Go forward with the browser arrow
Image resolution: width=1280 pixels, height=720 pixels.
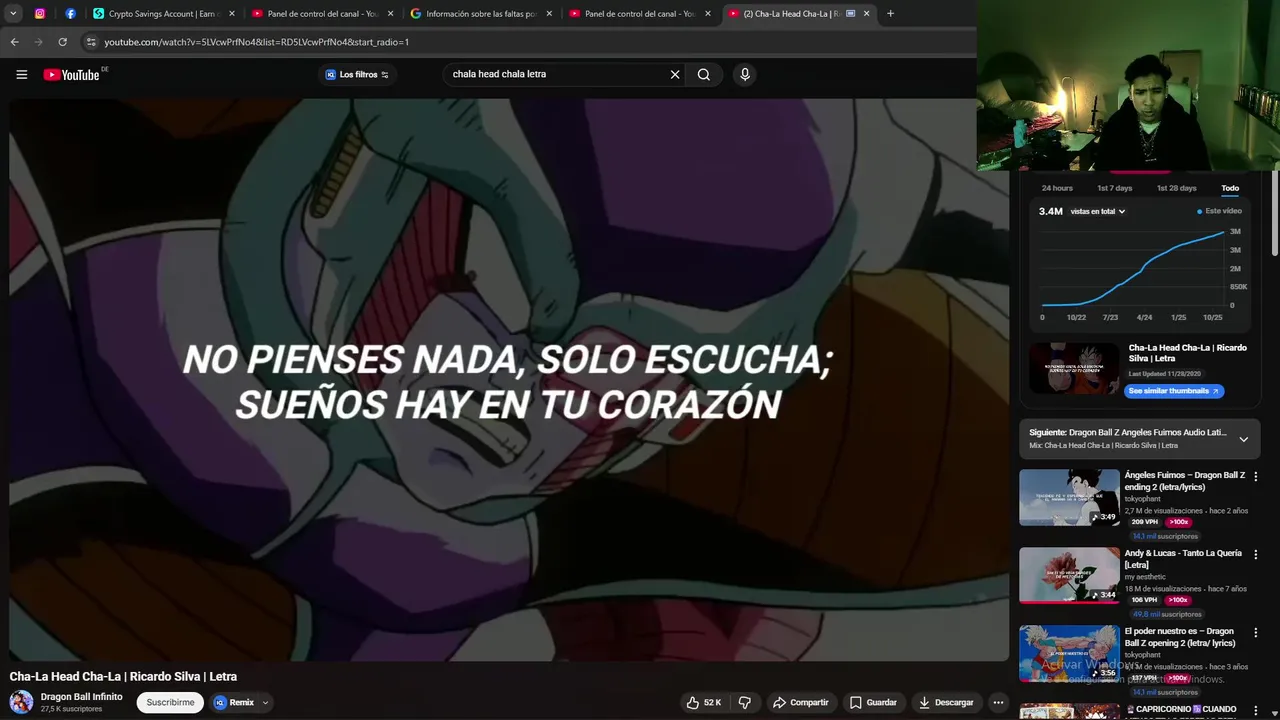[x=38, y=42]
